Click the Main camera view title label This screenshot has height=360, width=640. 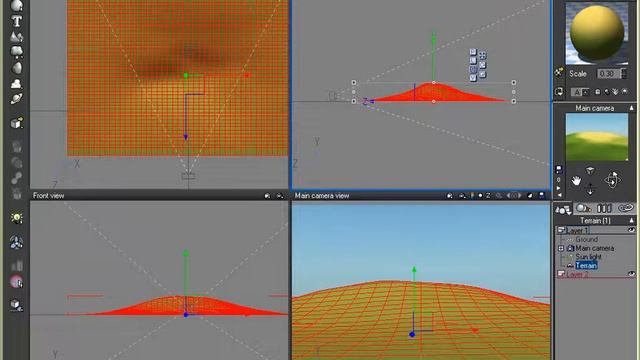(322, 196)
